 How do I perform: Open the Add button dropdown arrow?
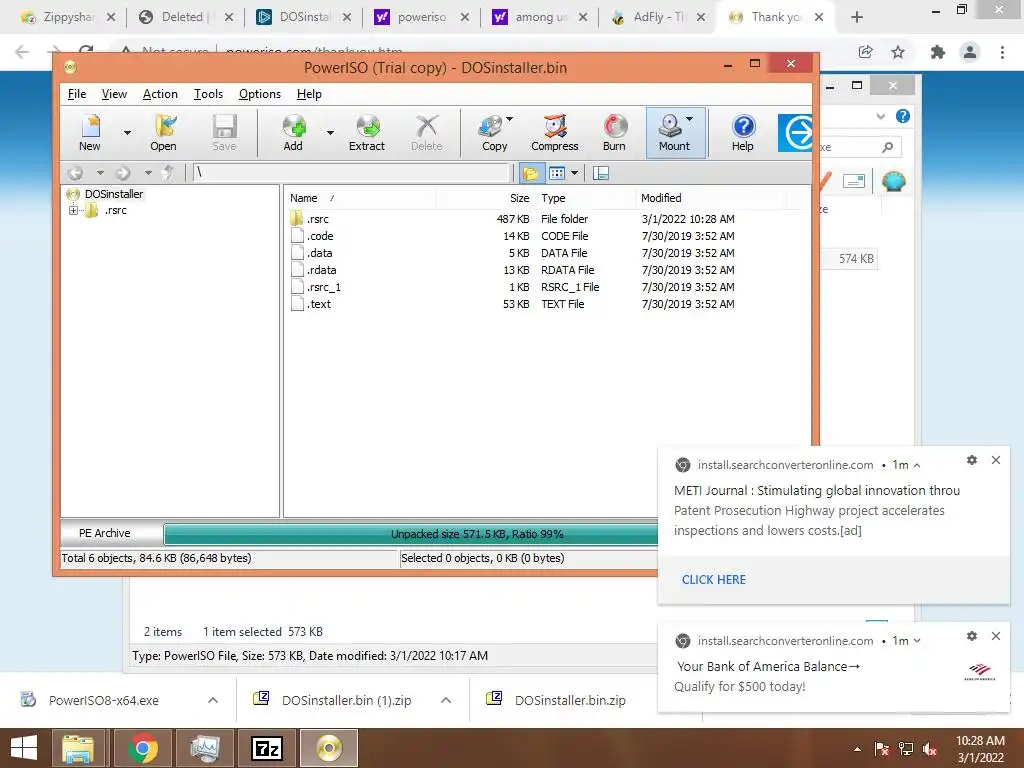[x=330, y=133]
